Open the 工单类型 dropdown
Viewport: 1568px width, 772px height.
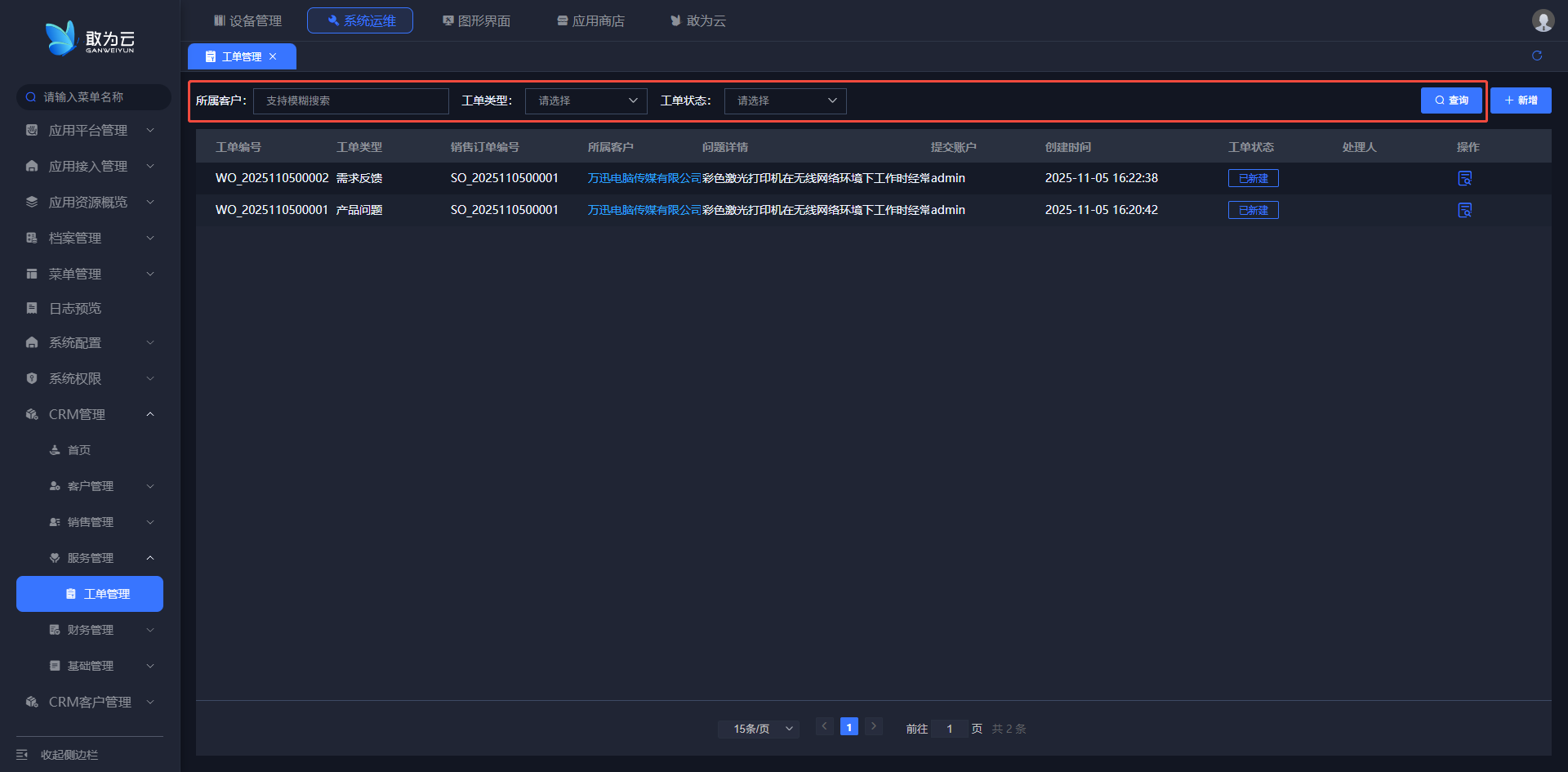pyautogui.click(x=586, y=100)
